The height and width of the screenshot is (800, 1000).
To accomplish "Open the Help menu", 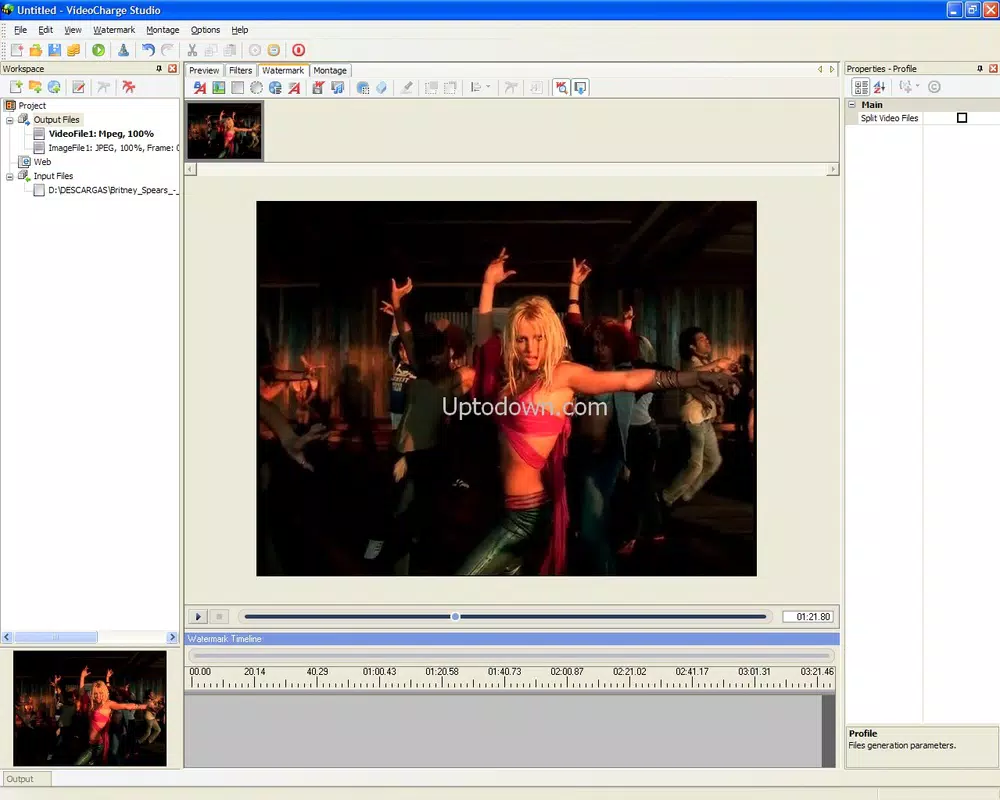I will 240,30.
